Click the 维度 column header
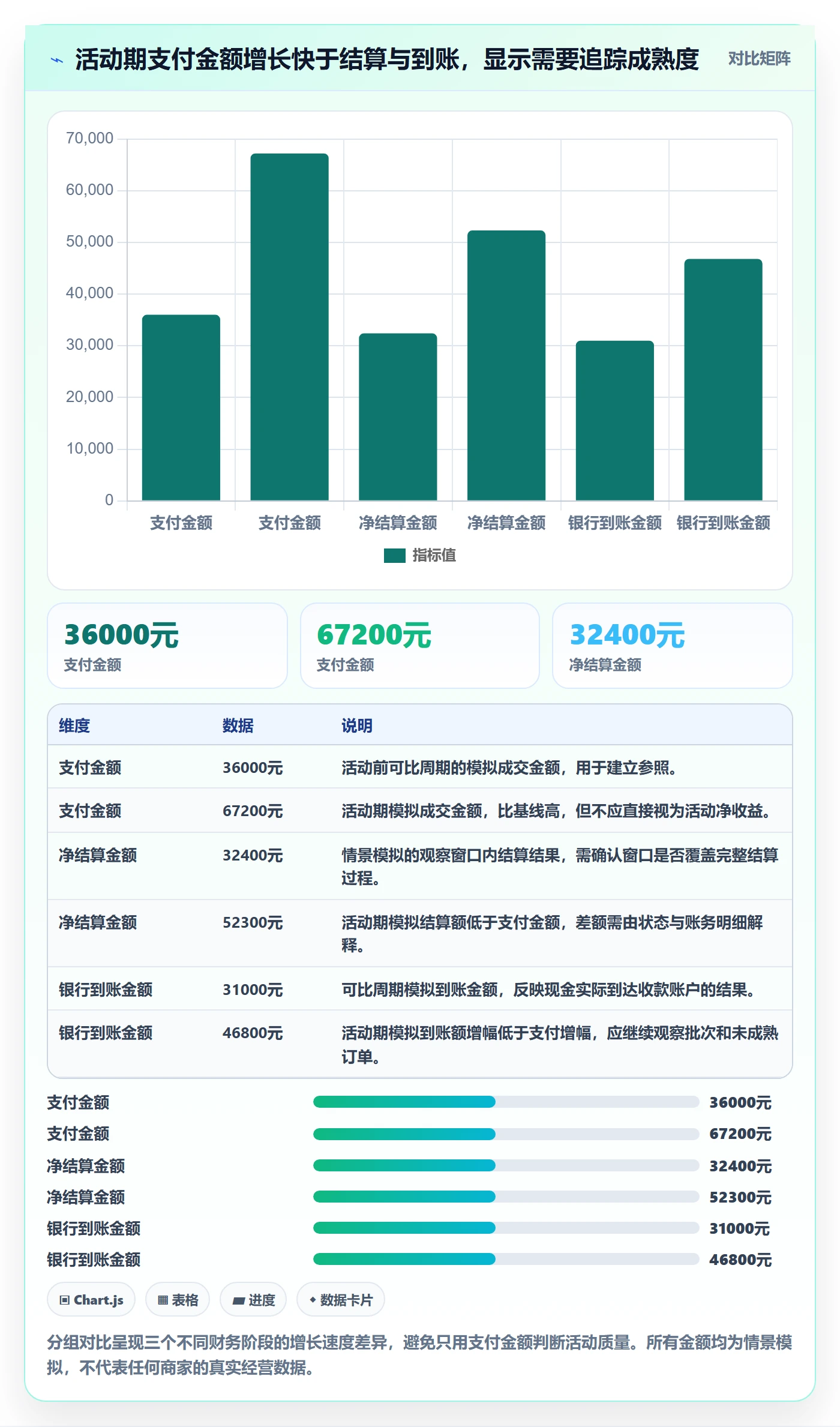The image size is (840, 1427). tap(74, 726)
